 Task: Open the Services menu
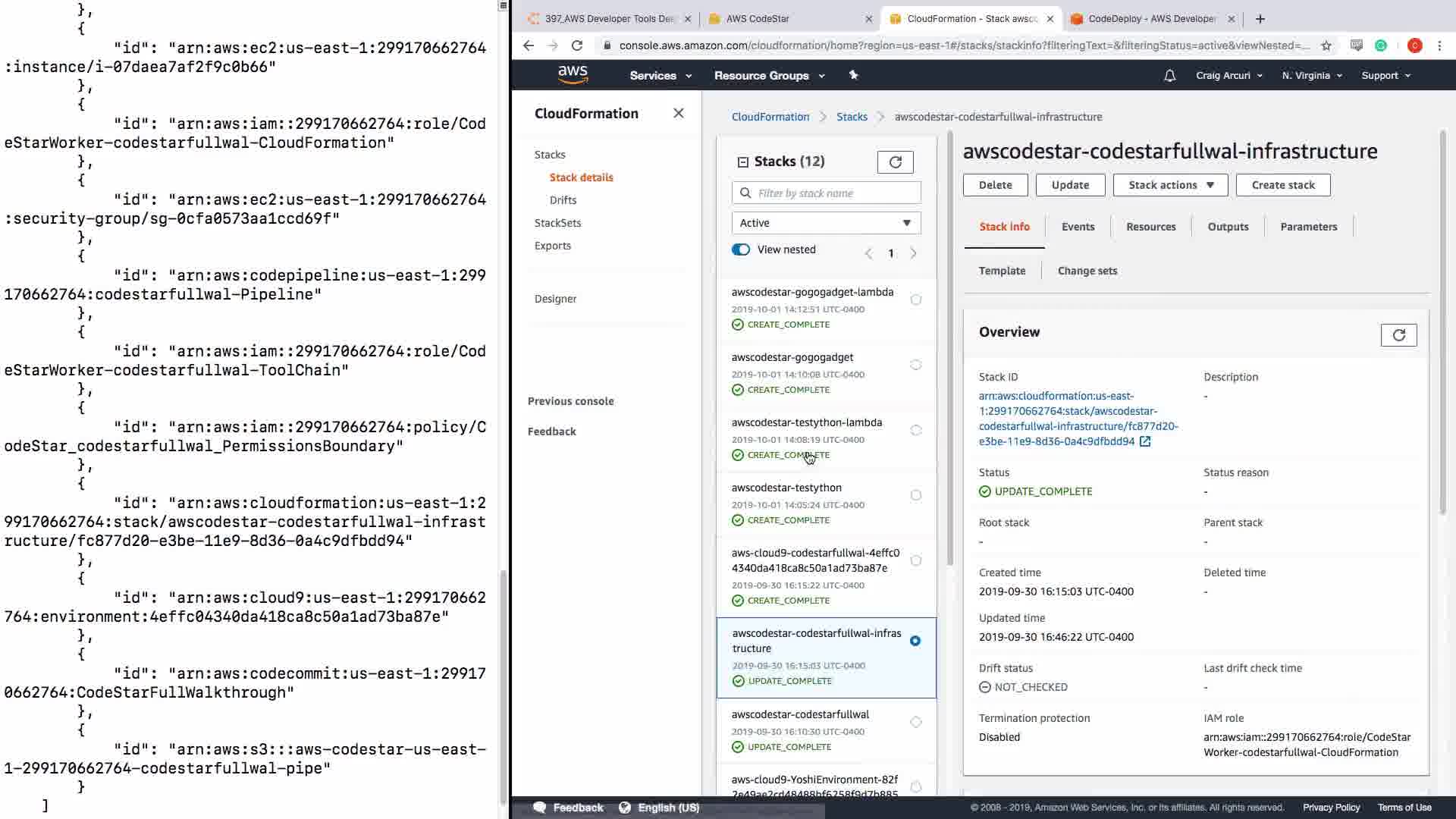tap(660, 75)
